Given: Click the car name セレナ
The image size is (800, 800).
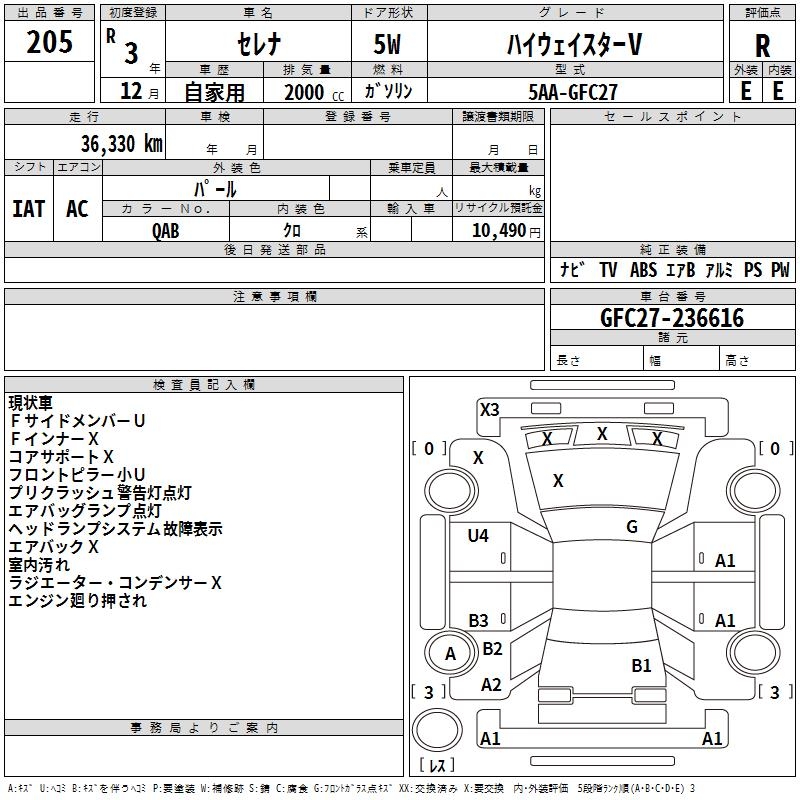Looking at the screenshot, I should click(259, 44).
